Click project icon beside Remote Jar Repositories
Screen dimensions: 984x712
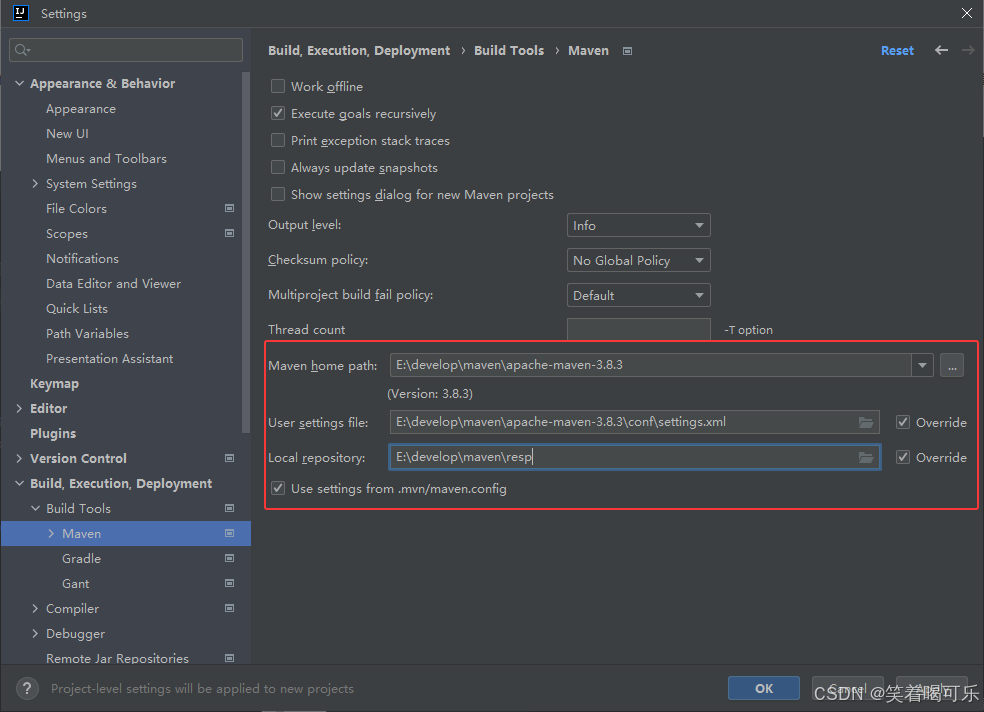coord(230,658)
